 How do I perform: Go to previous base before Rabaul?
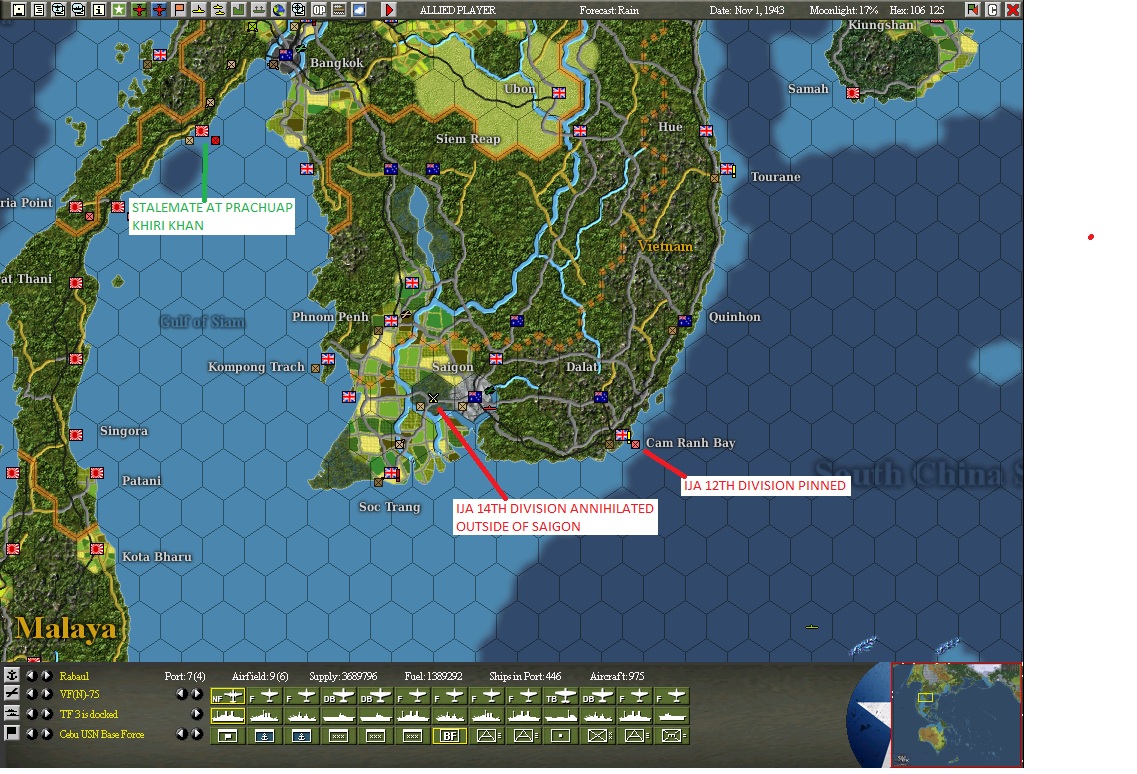pos(31,675)
